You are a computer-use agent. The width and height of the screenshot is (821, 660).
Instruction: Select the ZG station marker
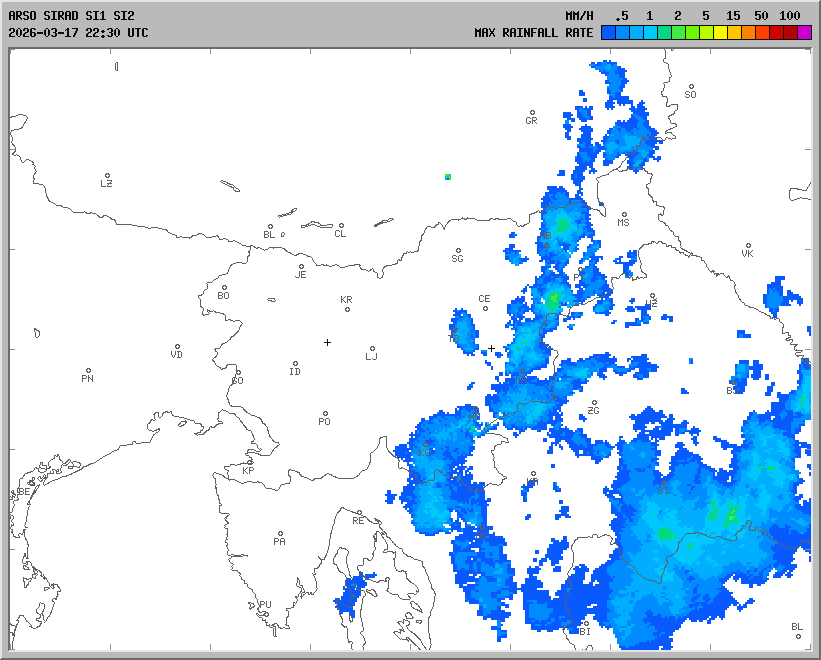pos(594,403)
